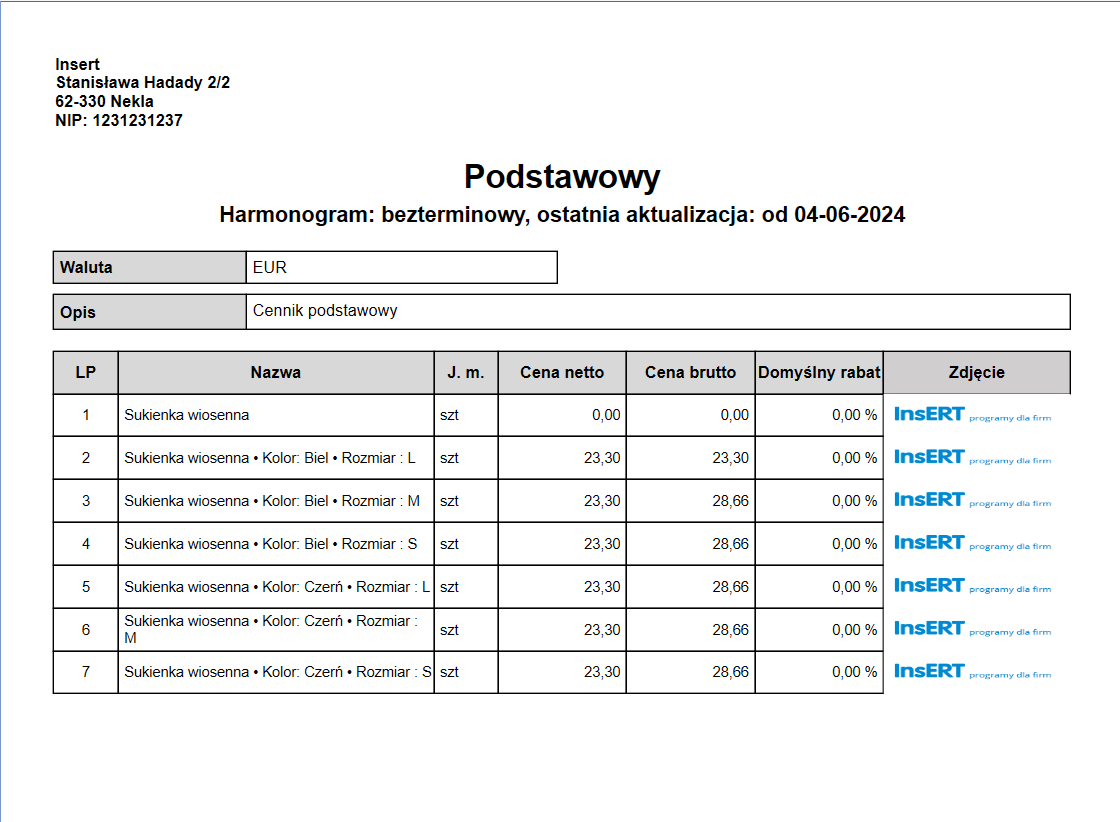
Task: Click the InsERT logo in row 4
Action: pyautogui.click(x=972, y=543)
